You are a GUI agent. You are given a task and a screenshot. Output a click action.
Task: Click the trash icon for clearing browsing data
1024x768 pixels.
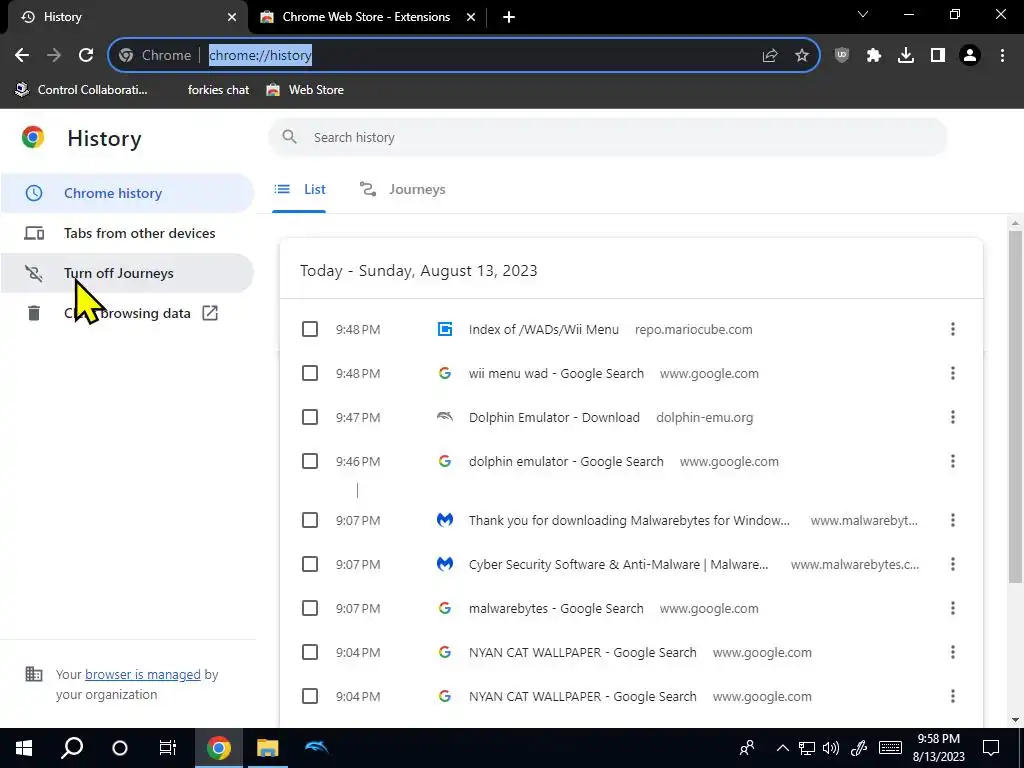tap(34, 313)
